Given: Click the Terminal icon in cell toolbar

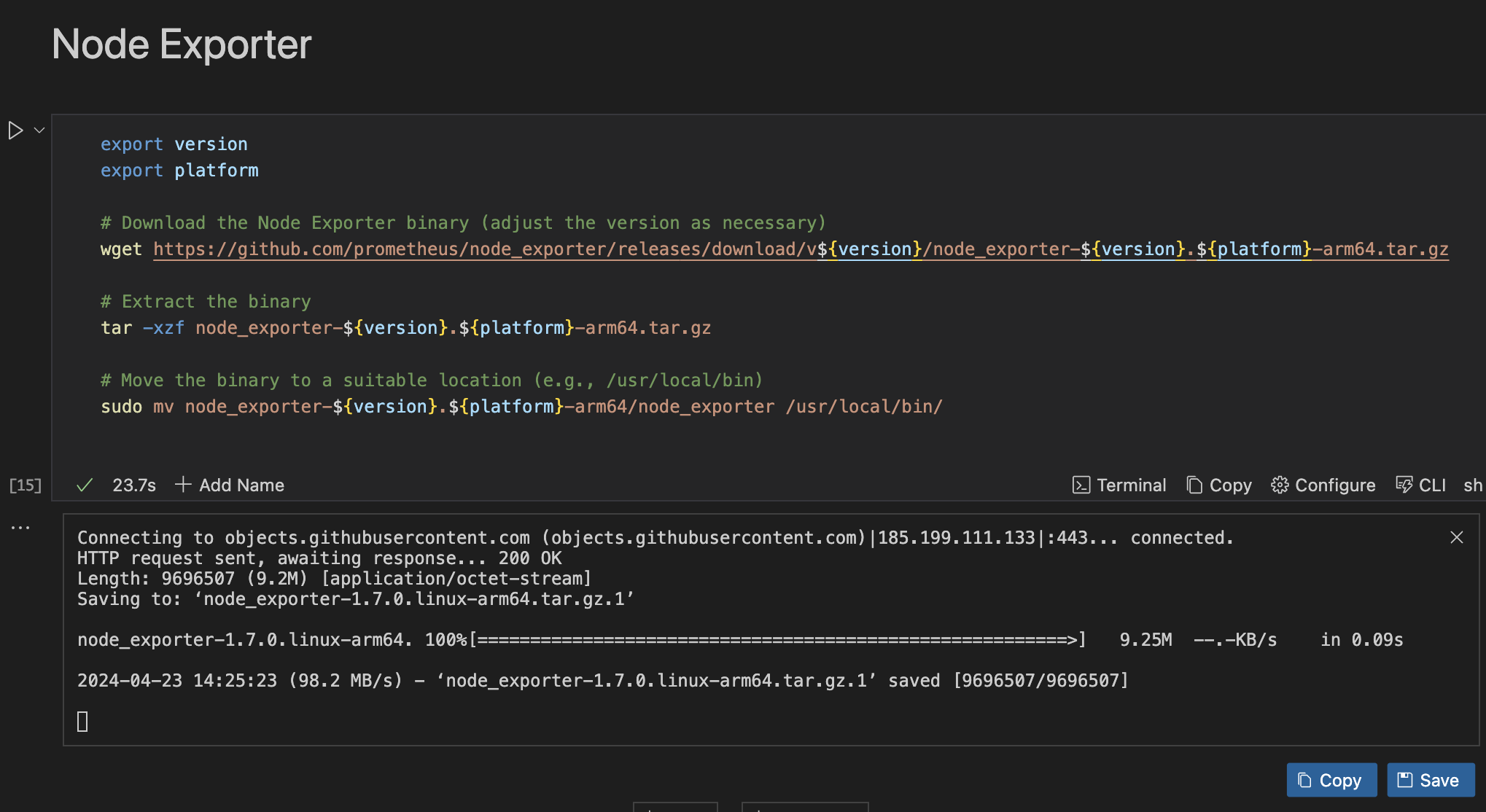Looking at the screenshot, I should point(1081,485).
